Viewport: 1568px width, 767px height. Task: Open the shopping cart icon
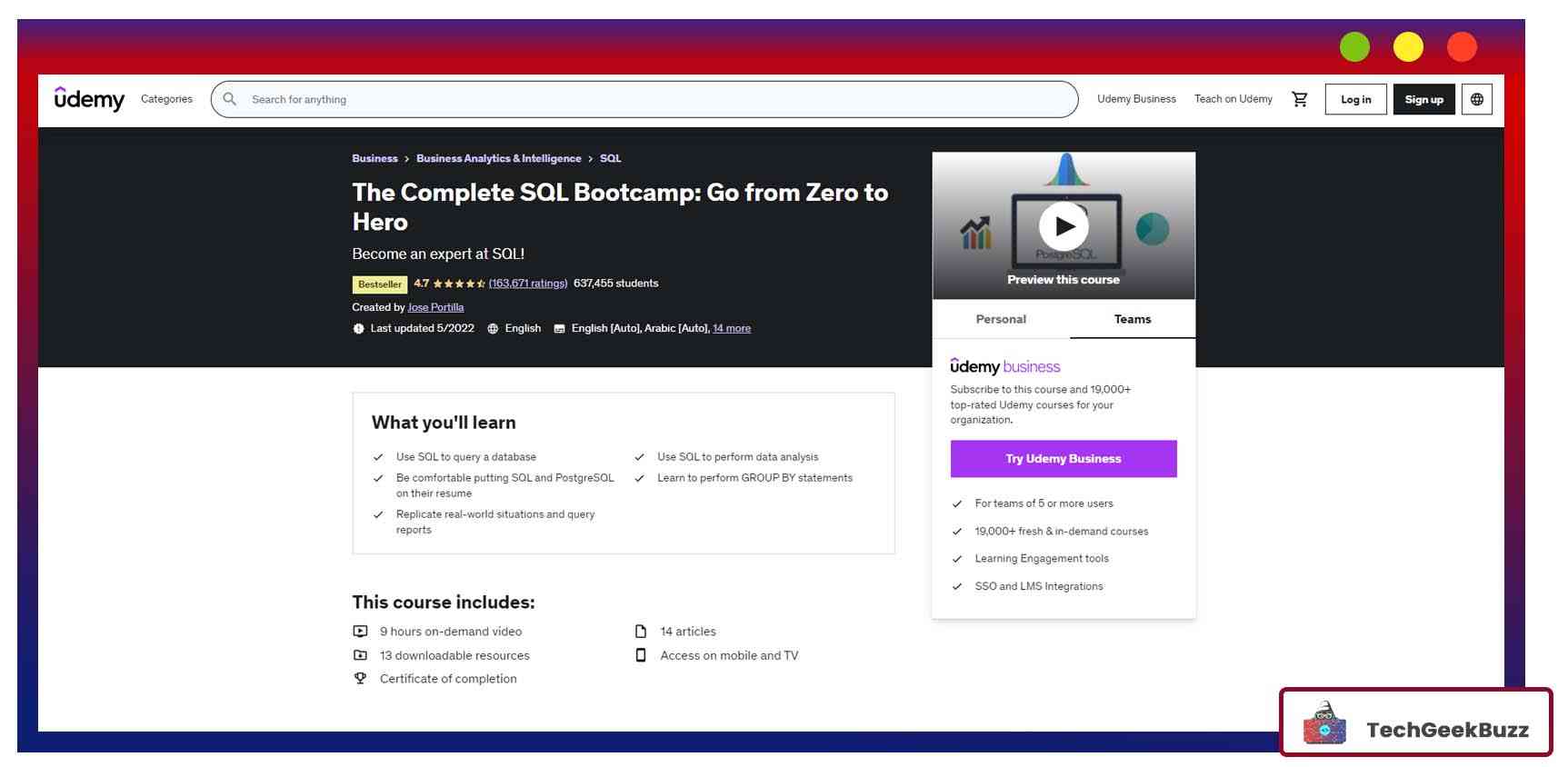pyautogui.click(x=1300, y=99)
